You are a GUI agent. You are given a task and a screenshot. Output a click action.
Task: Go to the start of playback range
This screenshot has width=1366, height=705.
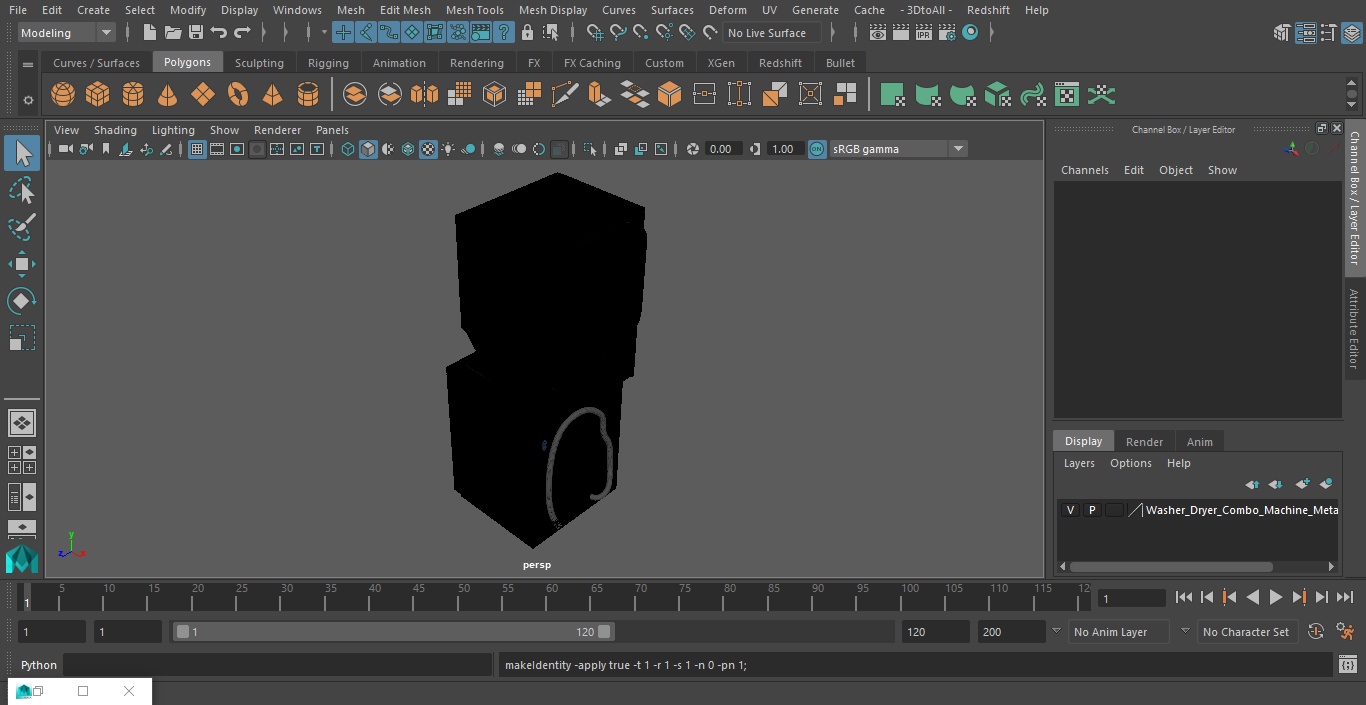click(x=1184, y=597)
